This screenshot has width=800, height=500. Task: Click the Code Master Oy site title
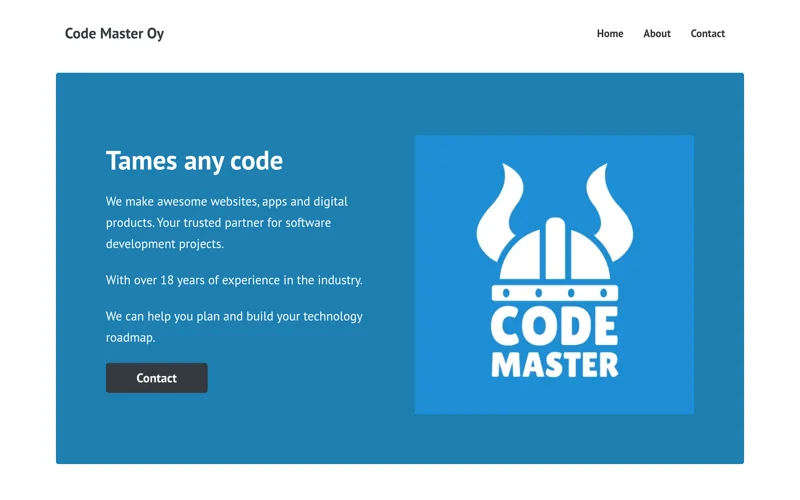tap(114, 34)
